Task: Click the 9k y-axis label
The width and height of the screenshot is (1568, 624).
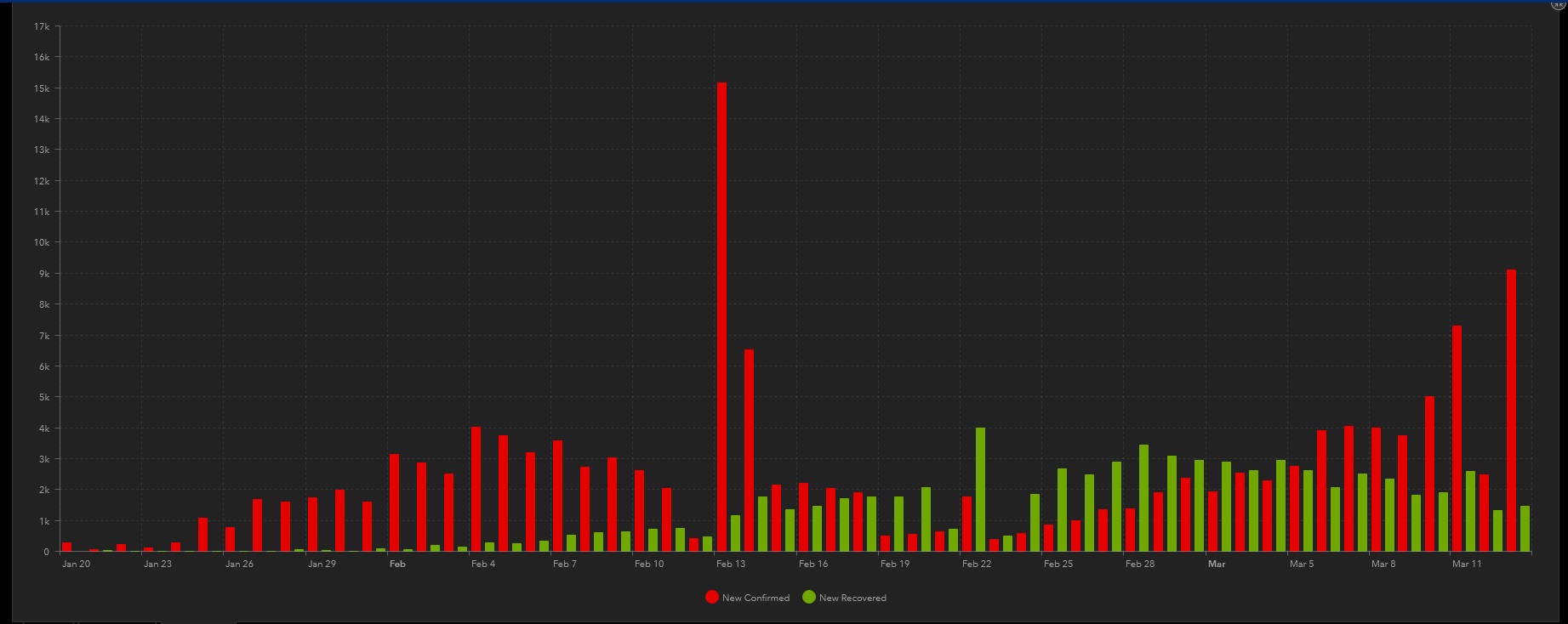Action: [44, 274]
